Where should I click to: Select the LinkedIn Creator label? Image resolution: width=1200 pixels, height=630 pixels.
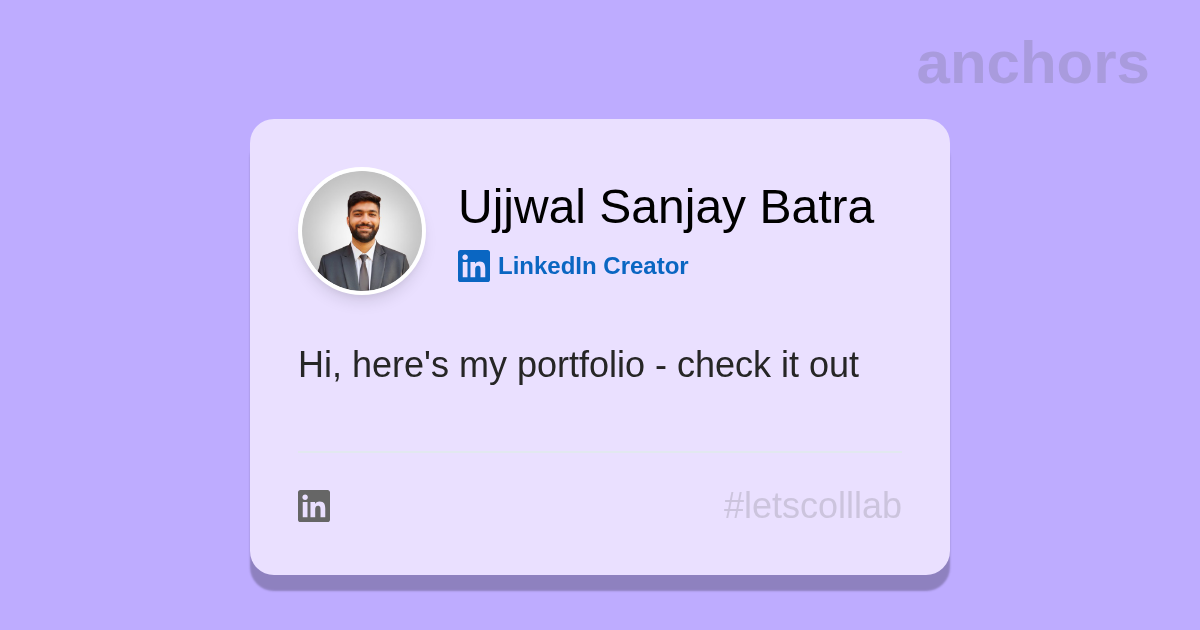(592, 266)
